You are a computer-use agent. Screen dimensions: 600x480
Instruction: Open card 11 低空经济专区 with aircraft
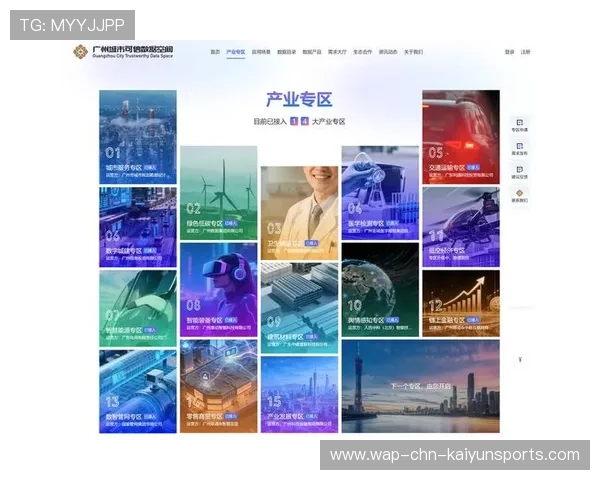click(461, 227)
